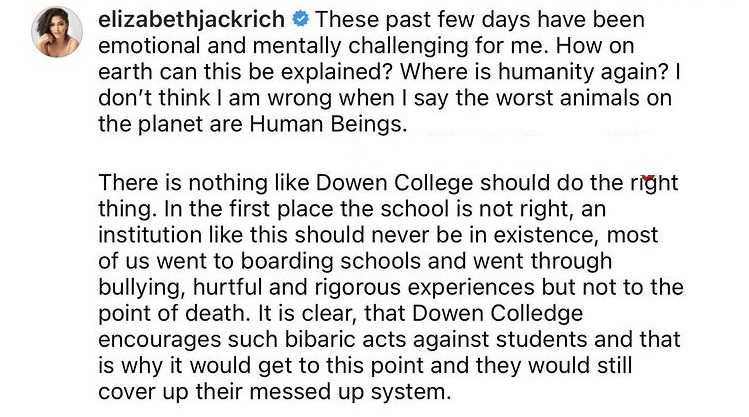
Task: Click 'Dowen College' in 'There is nothing like'
Action: coord(395,183)
